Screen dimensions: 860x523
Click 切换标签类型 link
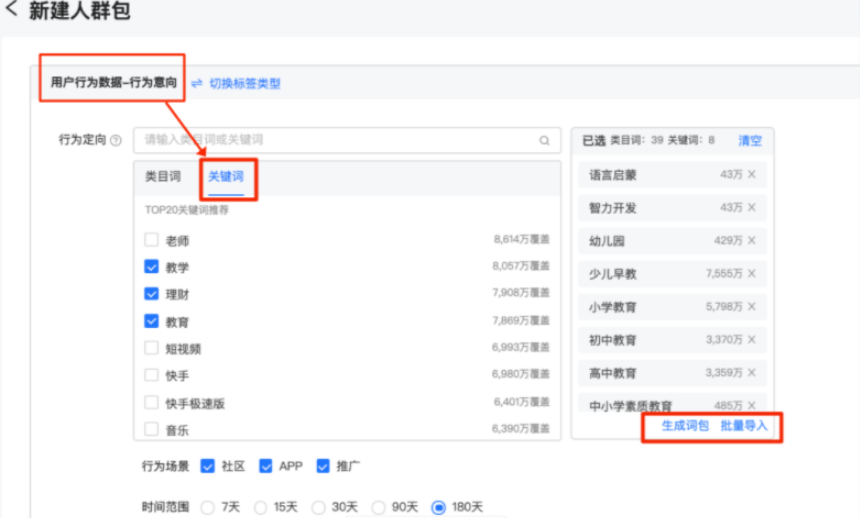[x=236, y=84]
